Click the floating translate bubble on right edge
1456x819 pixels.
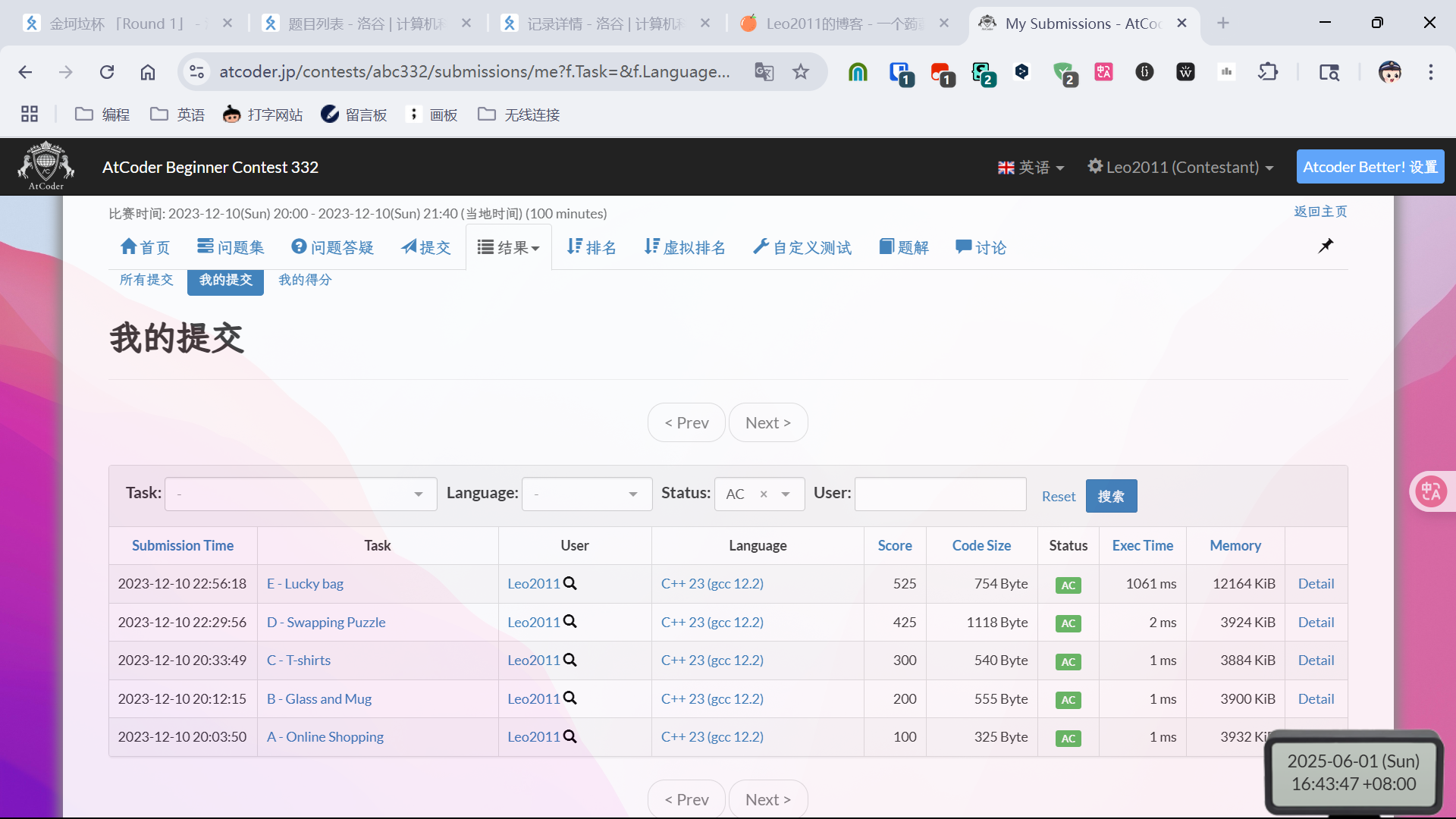coord(1431,491)
